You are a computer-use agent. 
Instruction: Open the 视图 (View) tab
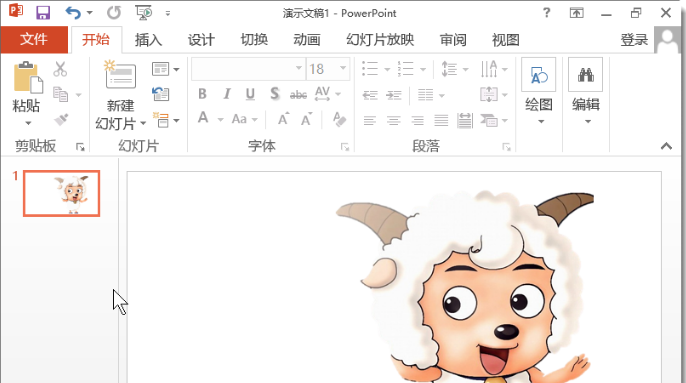point(506,40)
